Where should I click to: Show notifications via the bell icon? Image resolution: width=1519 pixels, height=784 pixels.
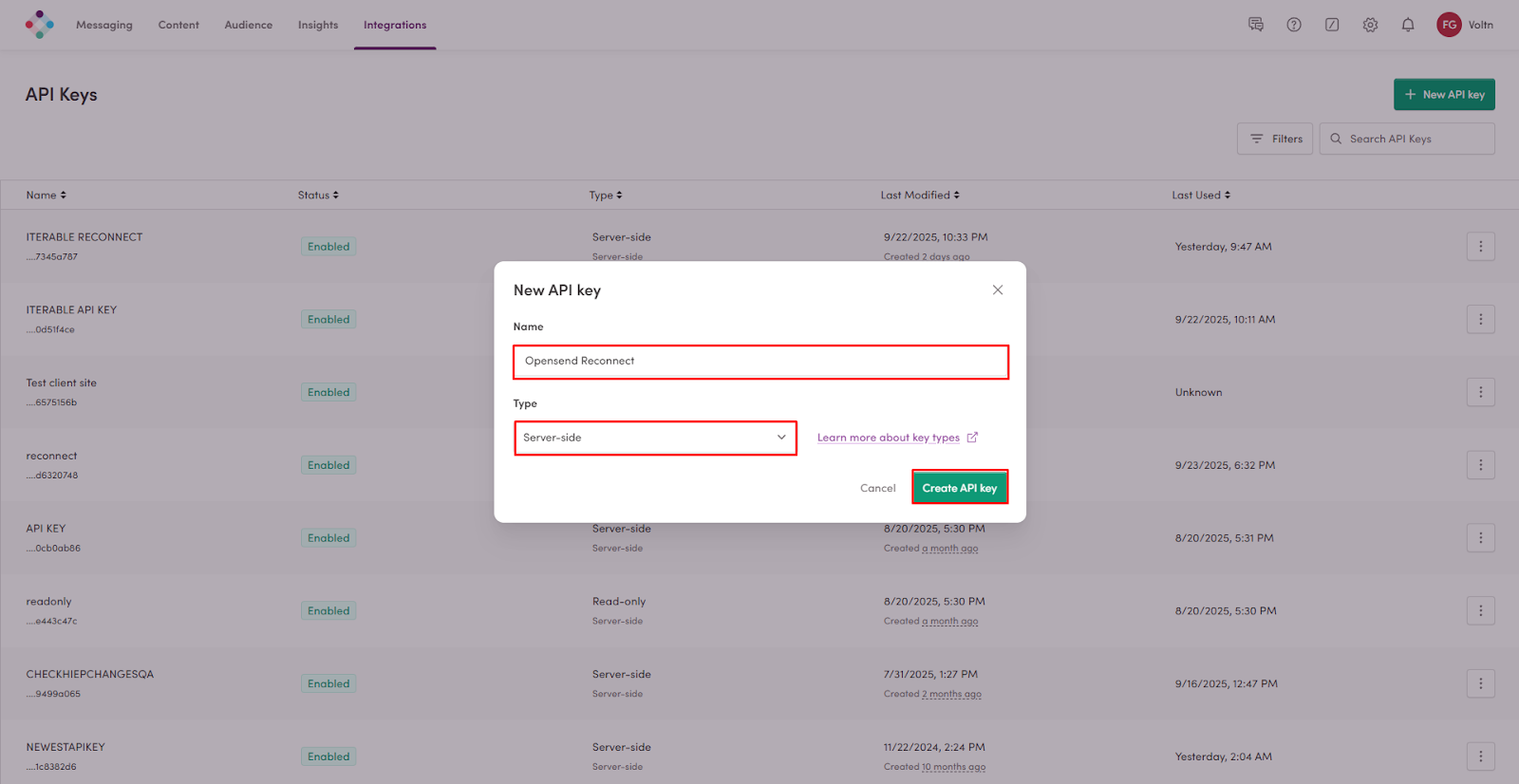[x=1408, y=25]
